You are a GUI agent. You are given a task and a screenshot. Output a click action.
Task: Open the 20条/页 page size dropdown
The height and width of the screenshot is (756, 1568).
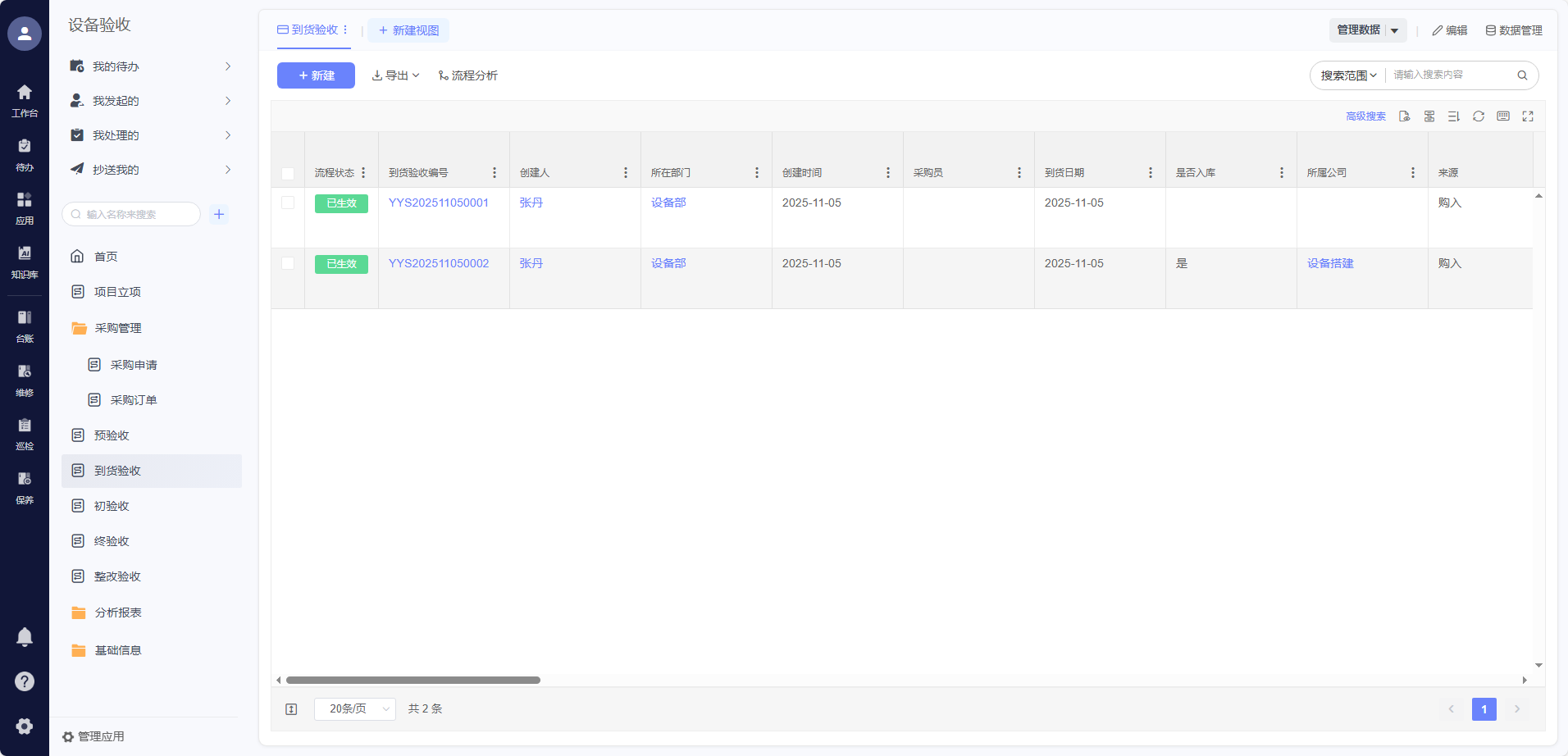point(355,708)
